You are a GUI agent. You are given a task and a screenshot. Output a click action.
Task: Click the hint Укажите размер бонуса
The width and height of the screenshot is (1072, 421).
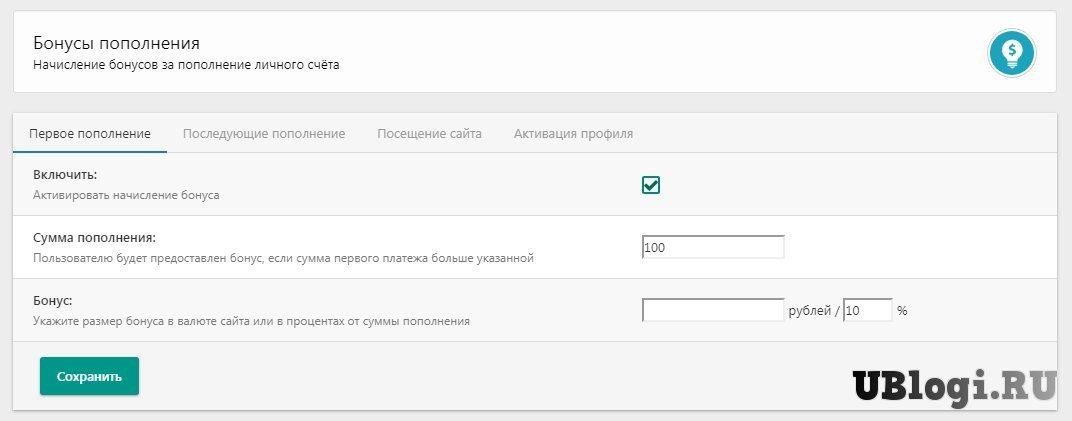point(251,321)
